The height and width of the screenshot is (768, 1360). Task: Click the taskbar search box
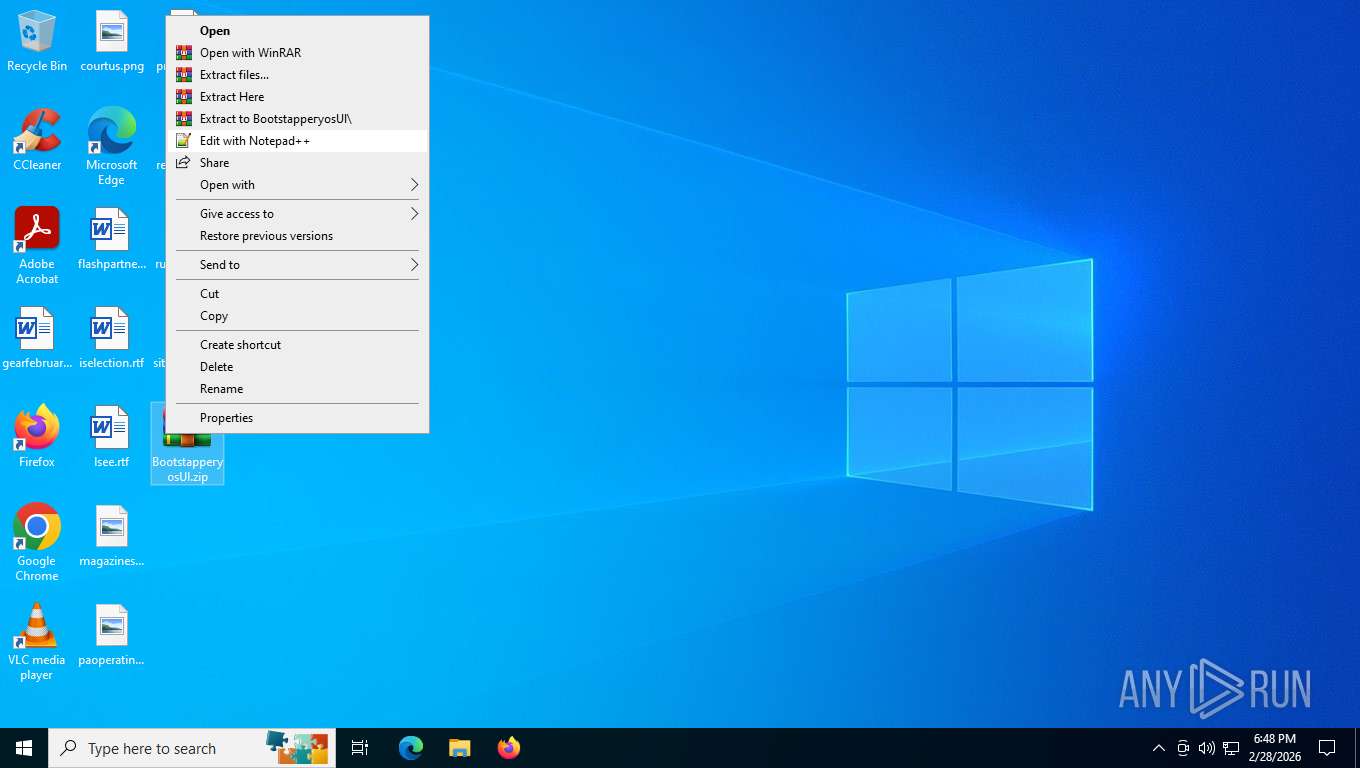[192, 748]
